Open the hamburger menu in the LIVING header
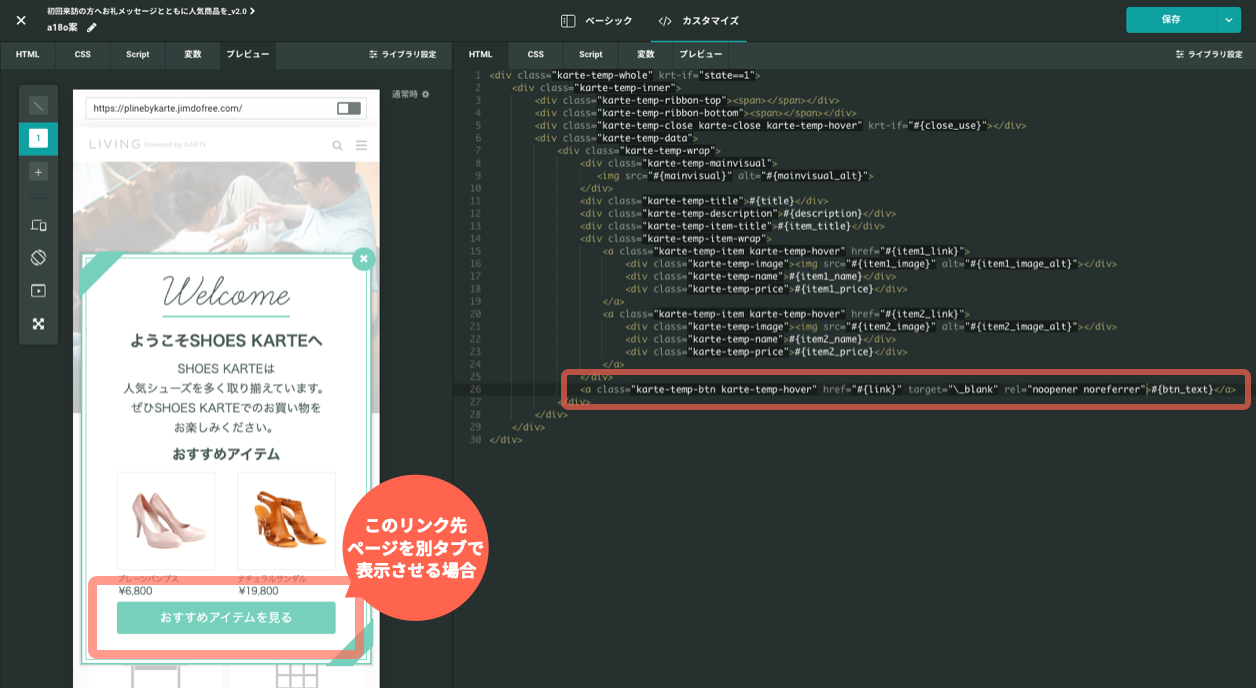The width and height of the screenshot is (1256, 688). 361,145
